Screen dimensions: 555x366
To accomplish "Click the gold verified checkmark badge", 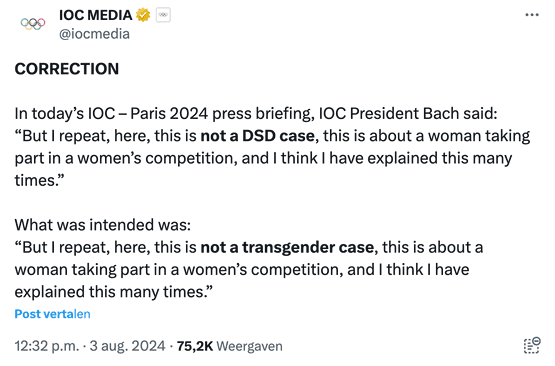I will pyautogui.click(x=143, y=15).
